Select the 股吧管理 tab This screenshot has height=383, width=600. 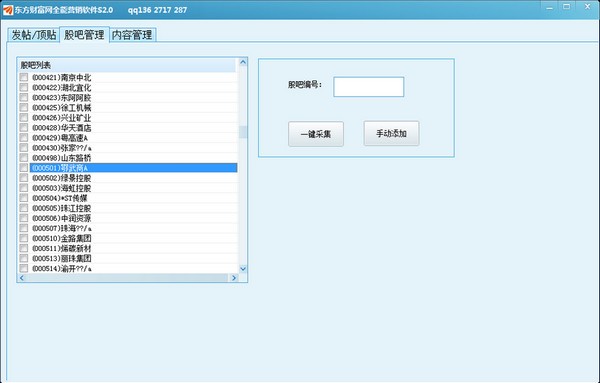(x=84, y=34)
